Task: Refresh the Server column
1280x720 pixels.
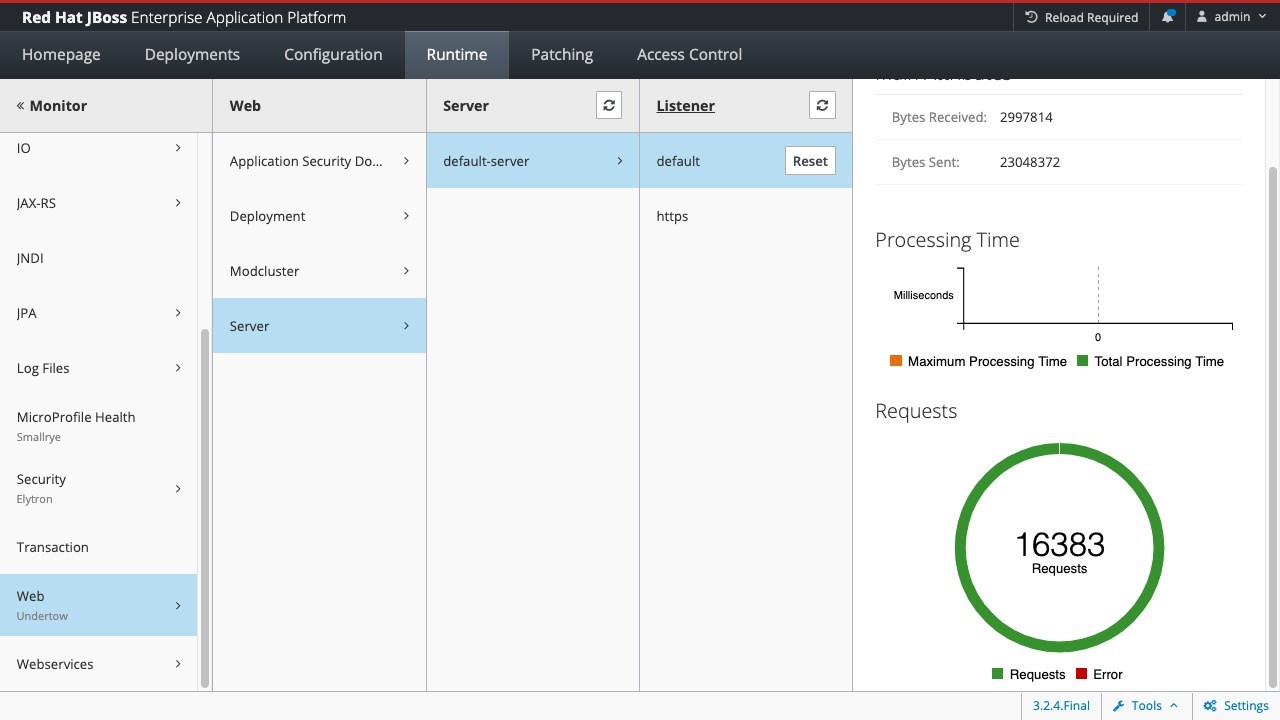Action: tap(609, 105)
